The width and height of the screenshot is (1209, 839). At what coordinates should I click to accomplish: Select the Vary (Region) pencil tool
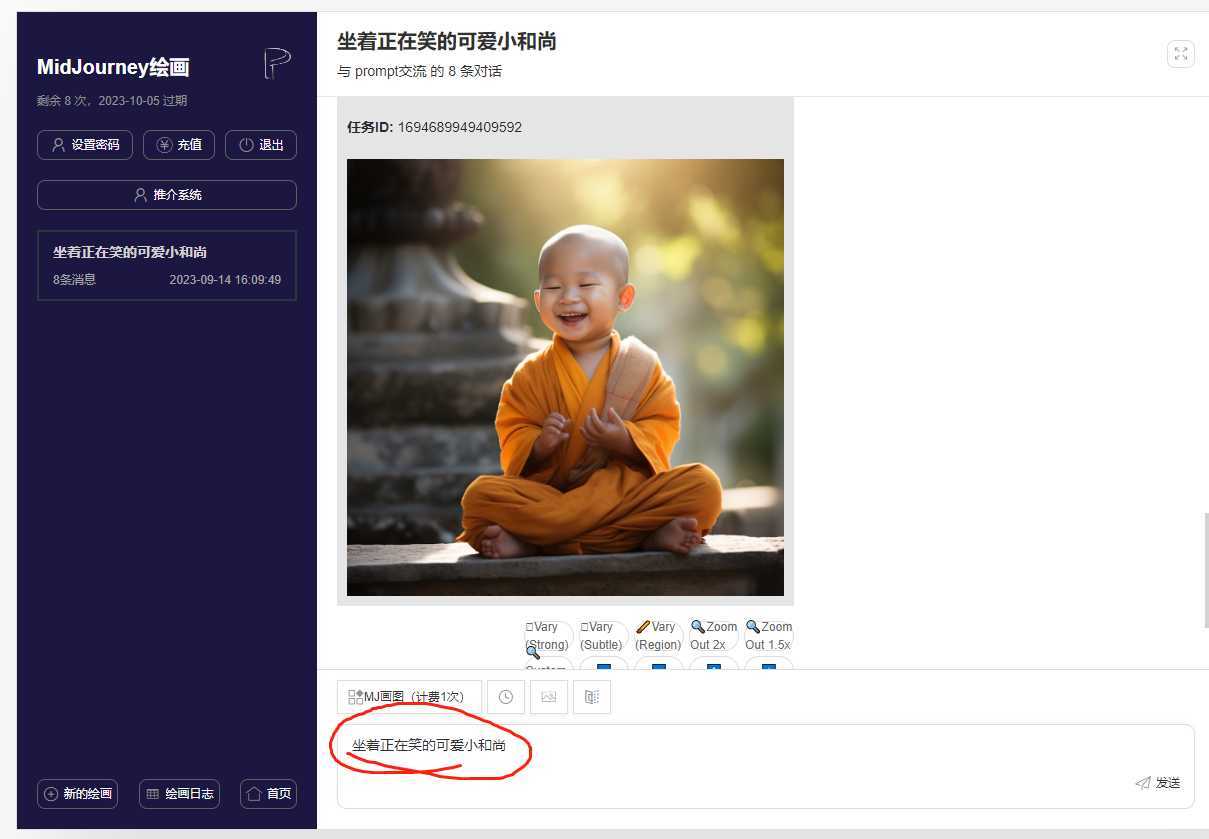[x=657, y=634]
